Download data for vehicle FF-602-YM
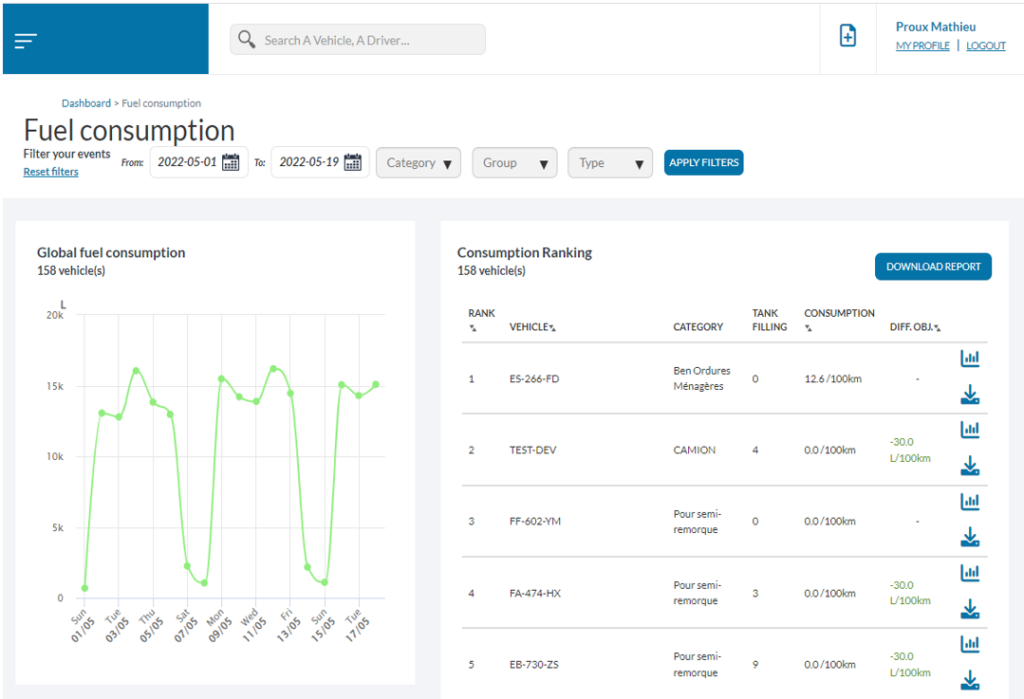 pos(969,539)
